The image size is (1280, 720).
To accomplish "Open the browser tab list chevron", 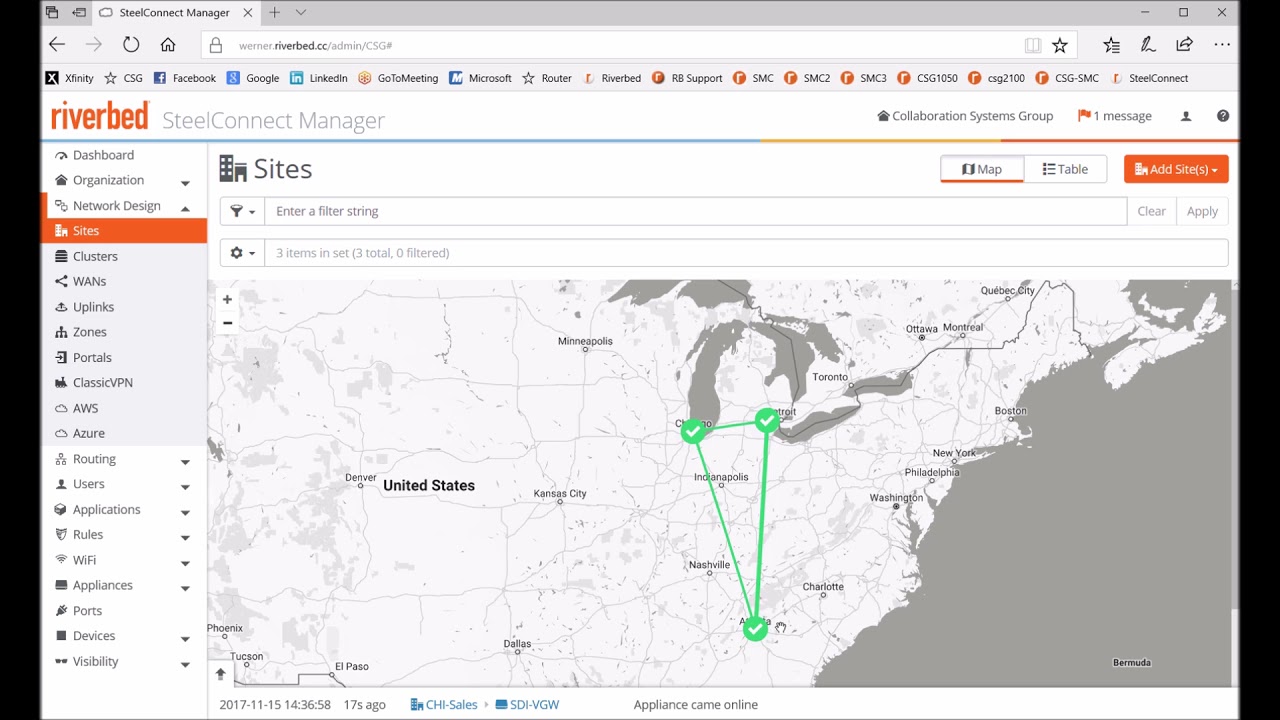I will pos(301,13).
